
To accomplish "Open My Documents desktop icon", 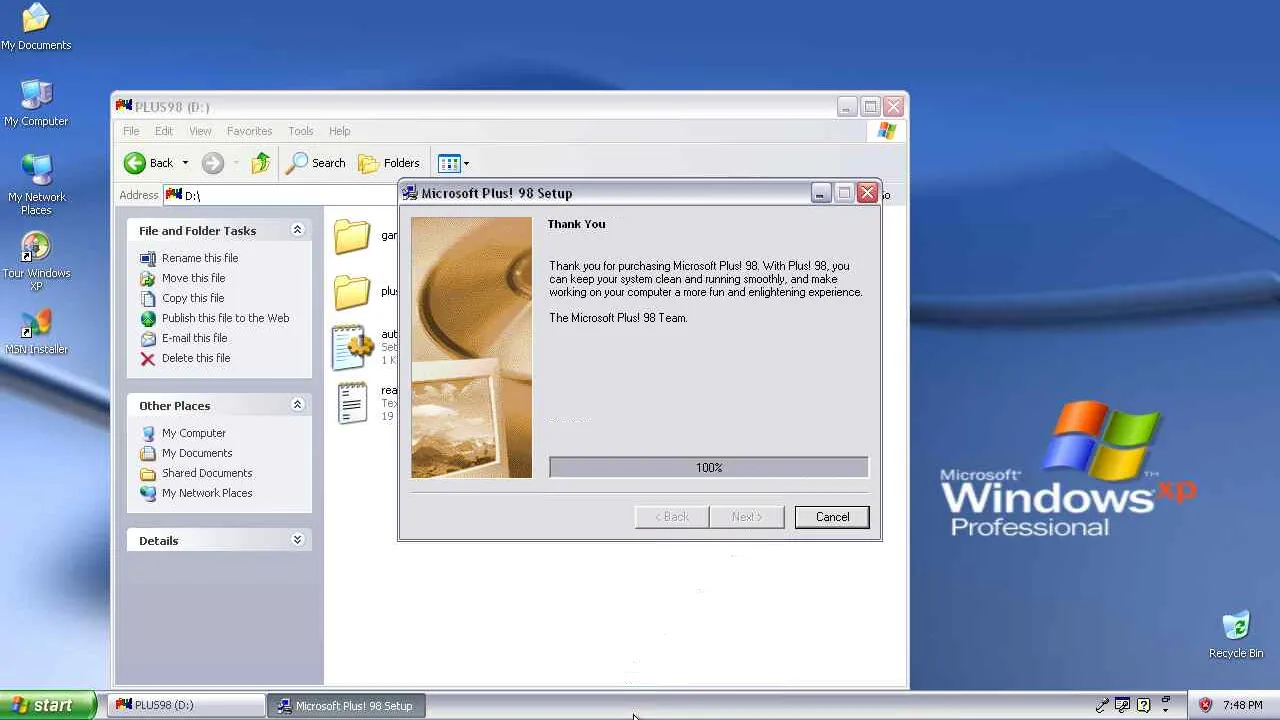I will (36, 28).
